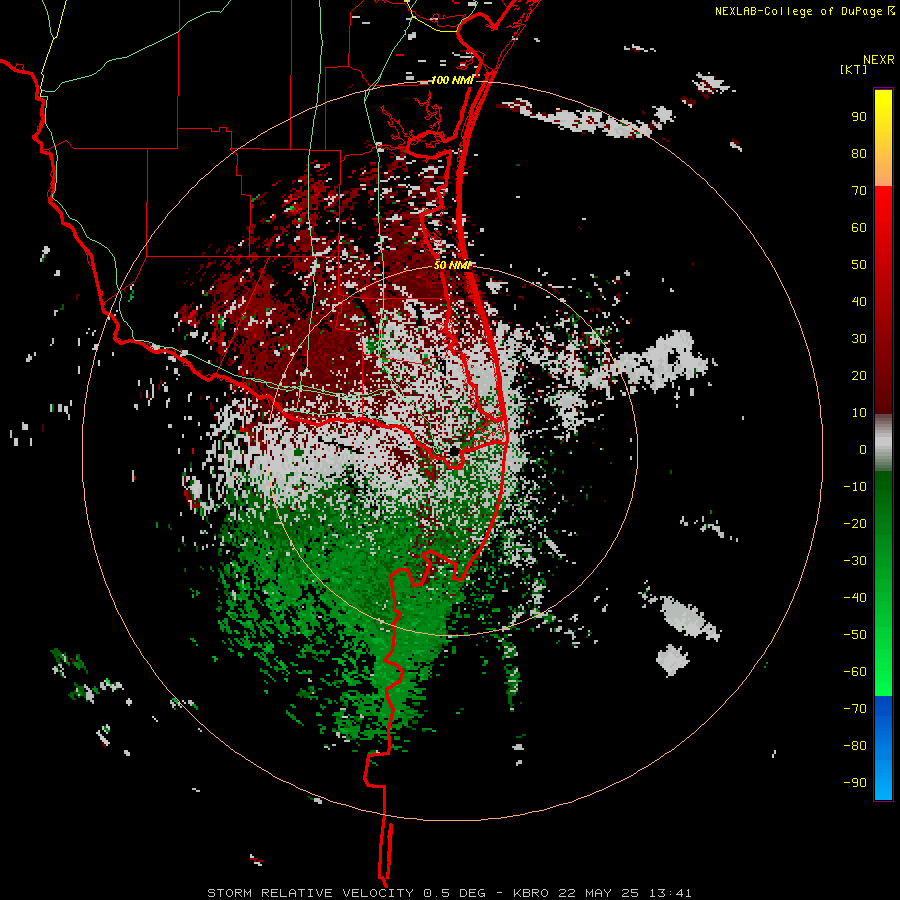The width and height of the screenshot is (900, 900).
Task: Click the -90 value on the velocity scale
Action: 855,783
